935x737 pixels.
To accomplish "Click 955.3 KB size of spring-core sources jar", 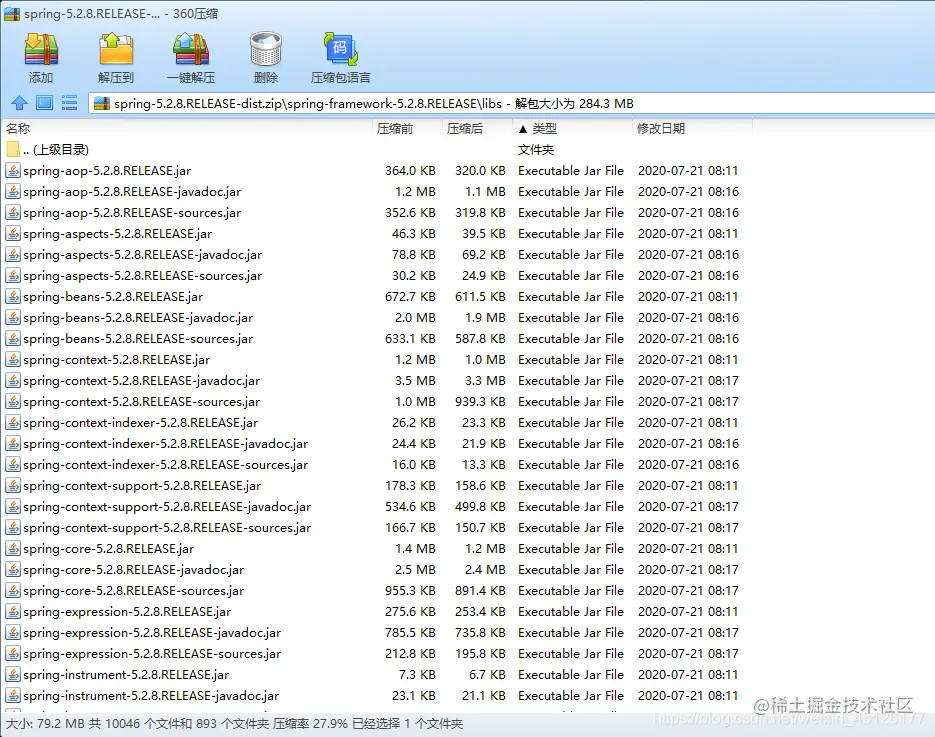I will [410, 590].
